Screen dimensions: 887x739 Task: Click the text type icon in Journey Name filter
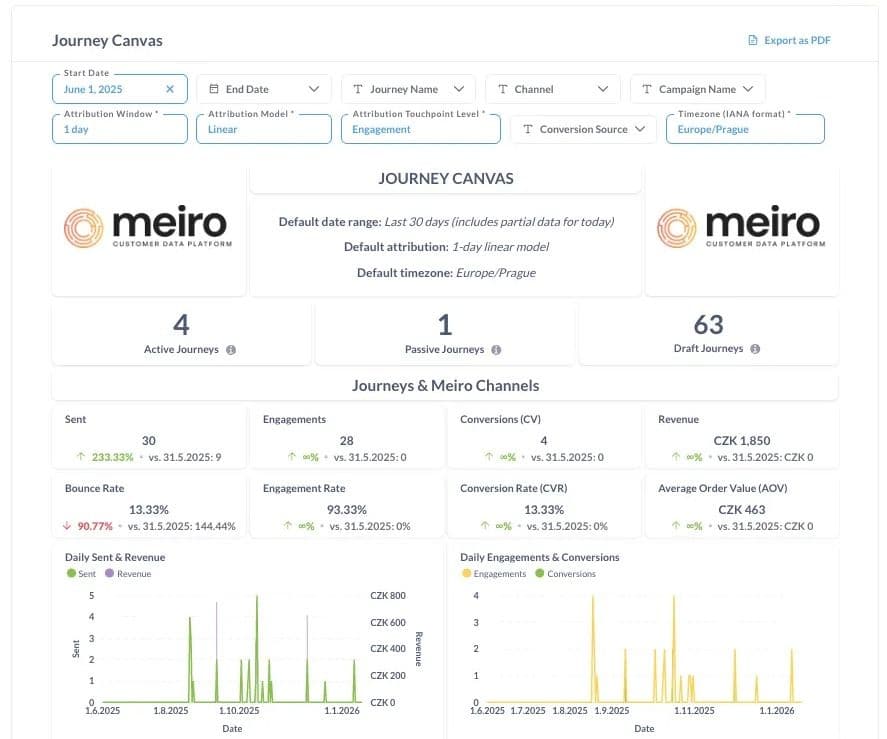click(358, 89)
